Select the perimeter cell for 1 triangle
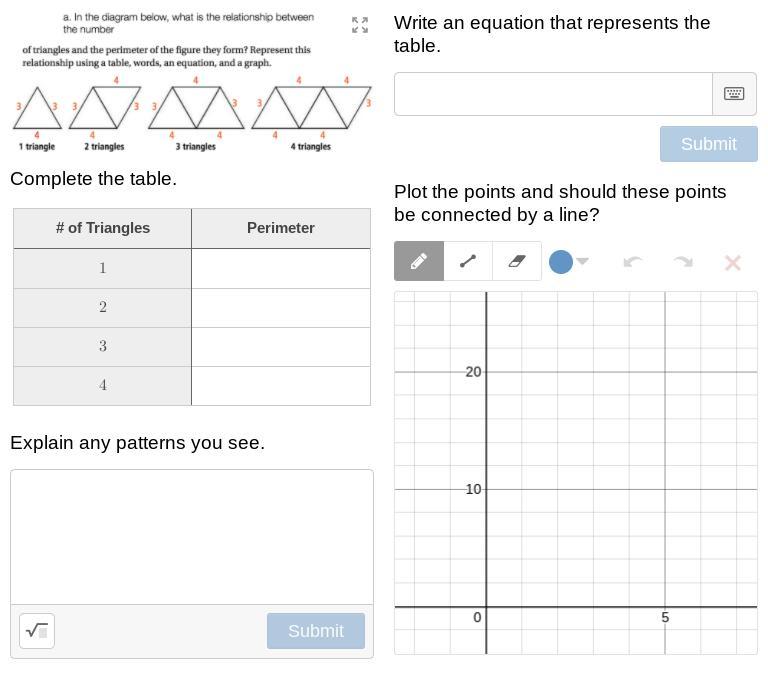Viewport: 768px width, 695px height. (281, 268)
